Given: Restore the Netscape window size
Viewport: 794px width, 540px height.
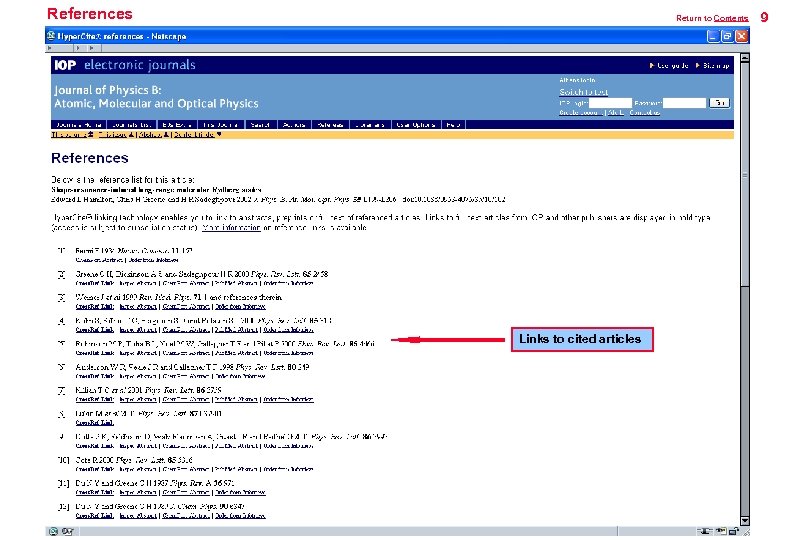Looking at the screenshot, I should tap(727, 36).
